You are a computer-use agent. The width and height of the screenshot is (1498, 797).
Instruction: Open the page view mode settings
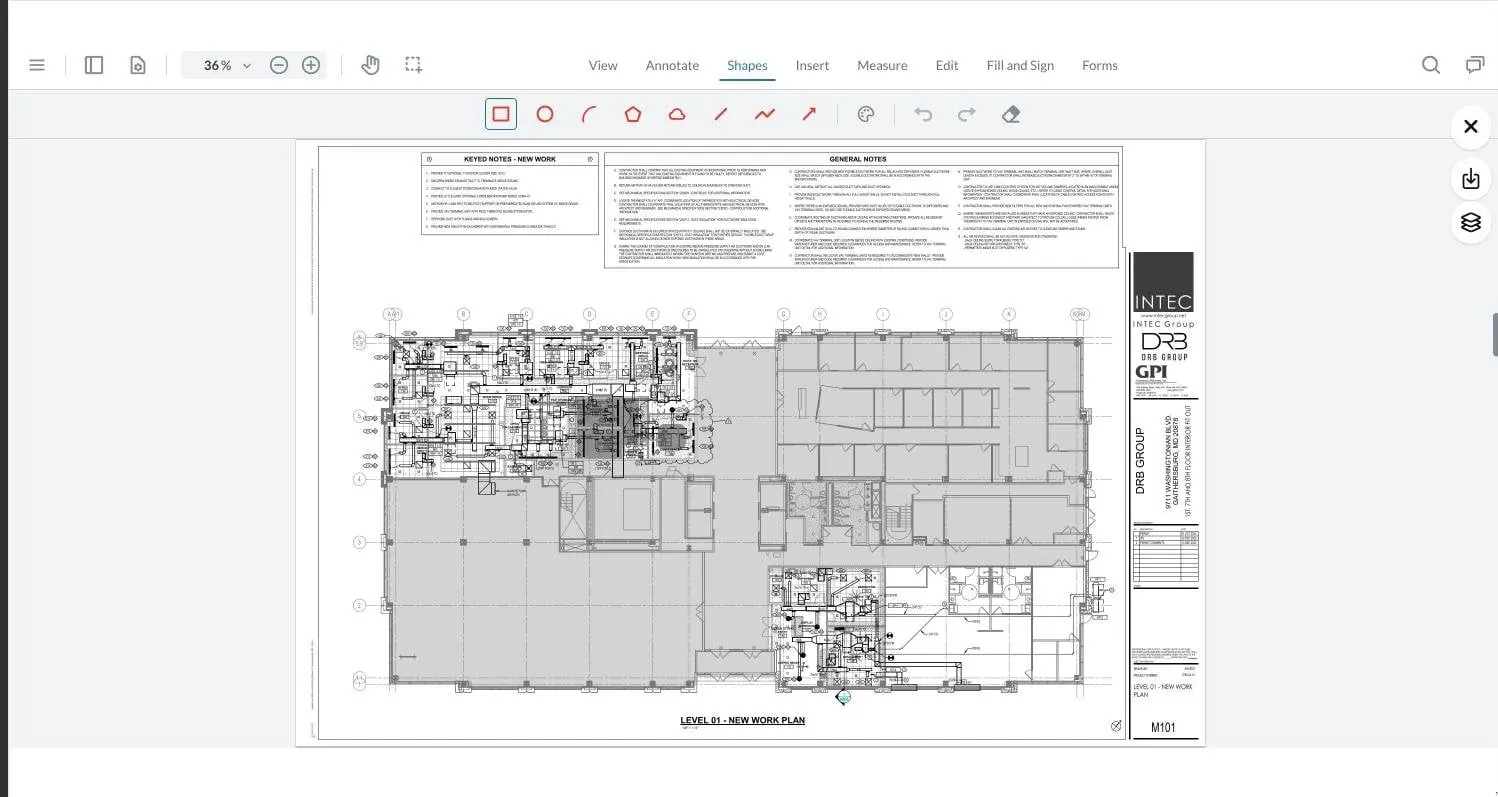(138, 65)
